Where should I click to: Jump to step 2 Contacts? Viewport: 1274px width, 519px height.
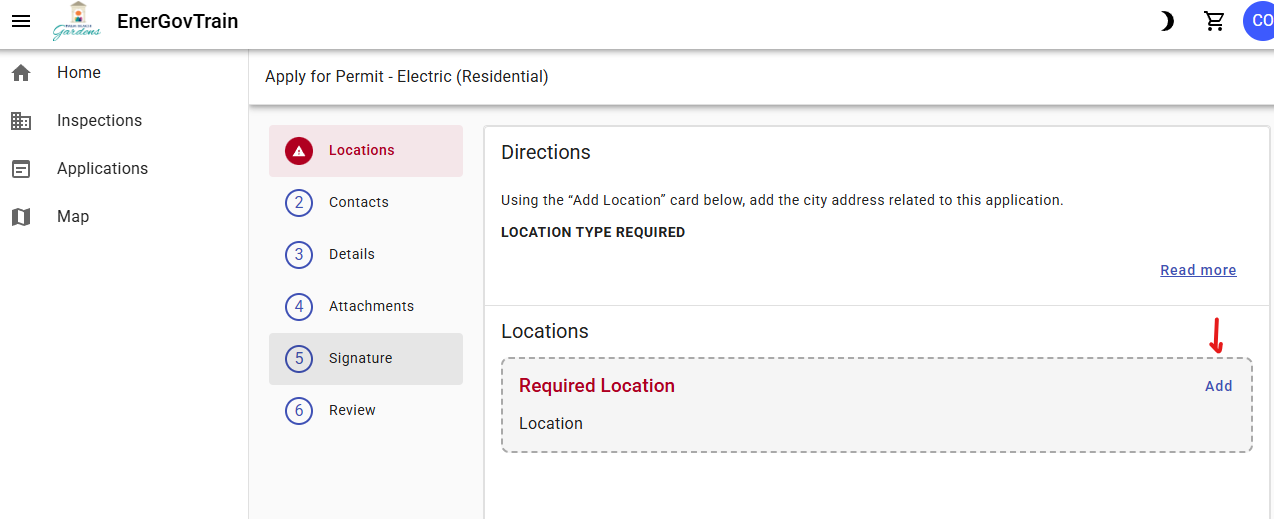pos(358,203)
